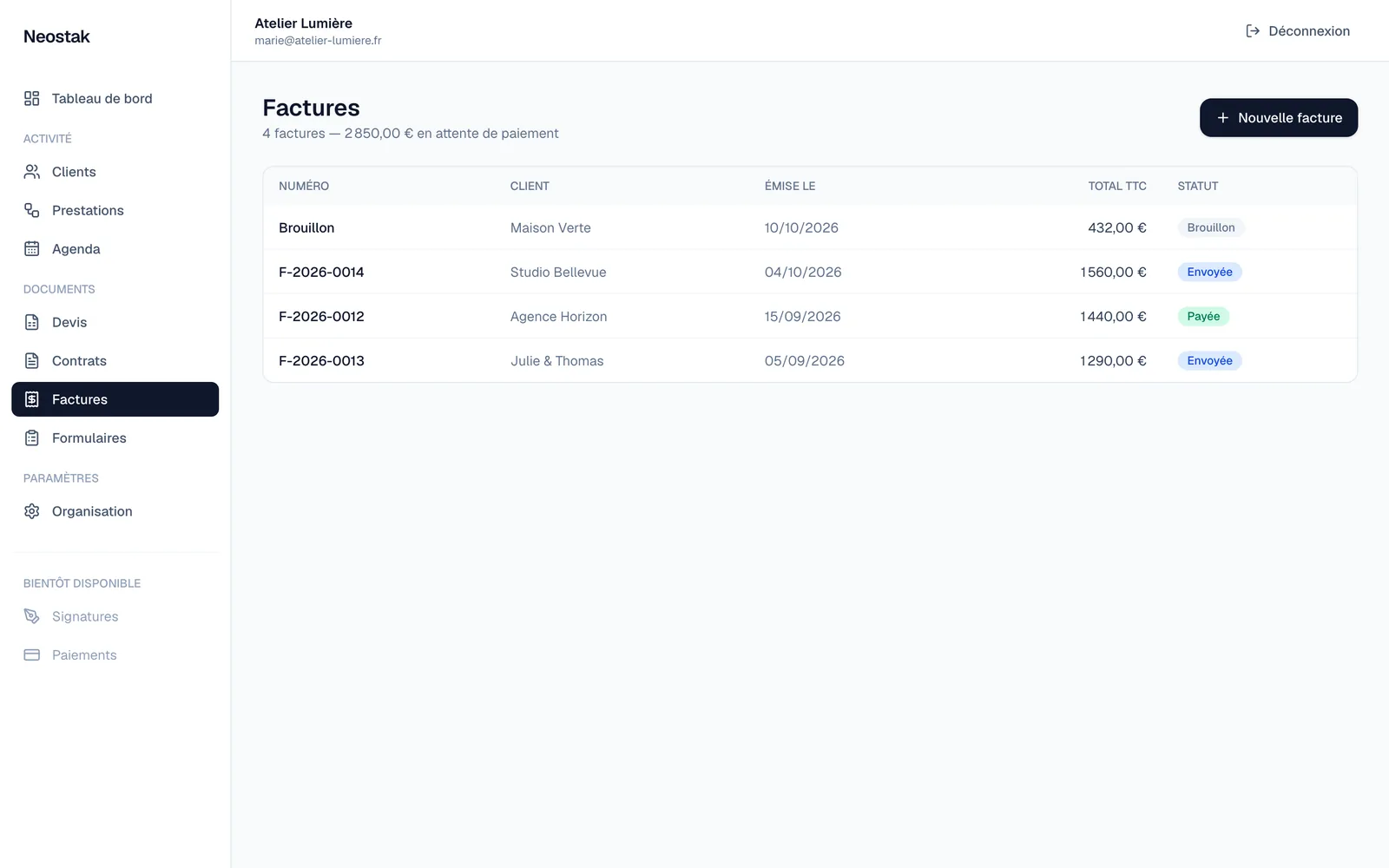Click the Tableau de bord grid icon

32,99
